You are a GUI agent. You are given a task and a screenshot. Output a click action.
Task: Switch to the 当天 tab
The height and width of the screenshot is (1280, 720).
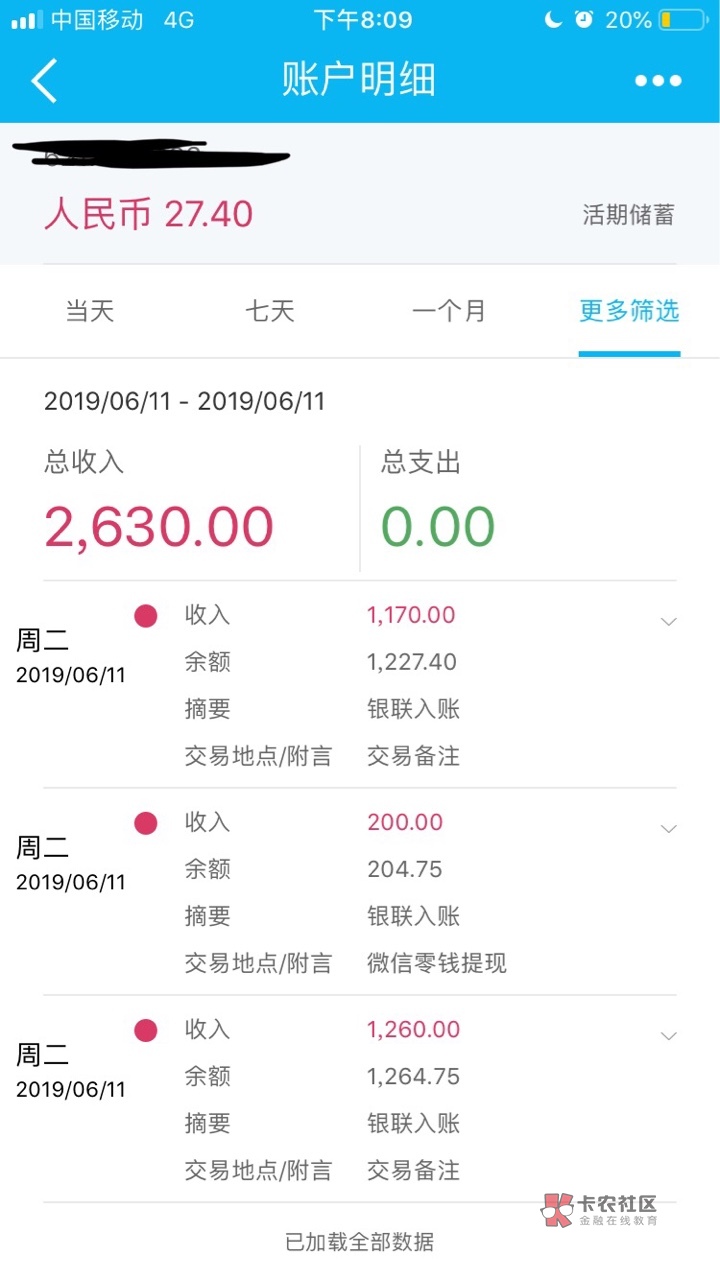click(x=90, y=311)
